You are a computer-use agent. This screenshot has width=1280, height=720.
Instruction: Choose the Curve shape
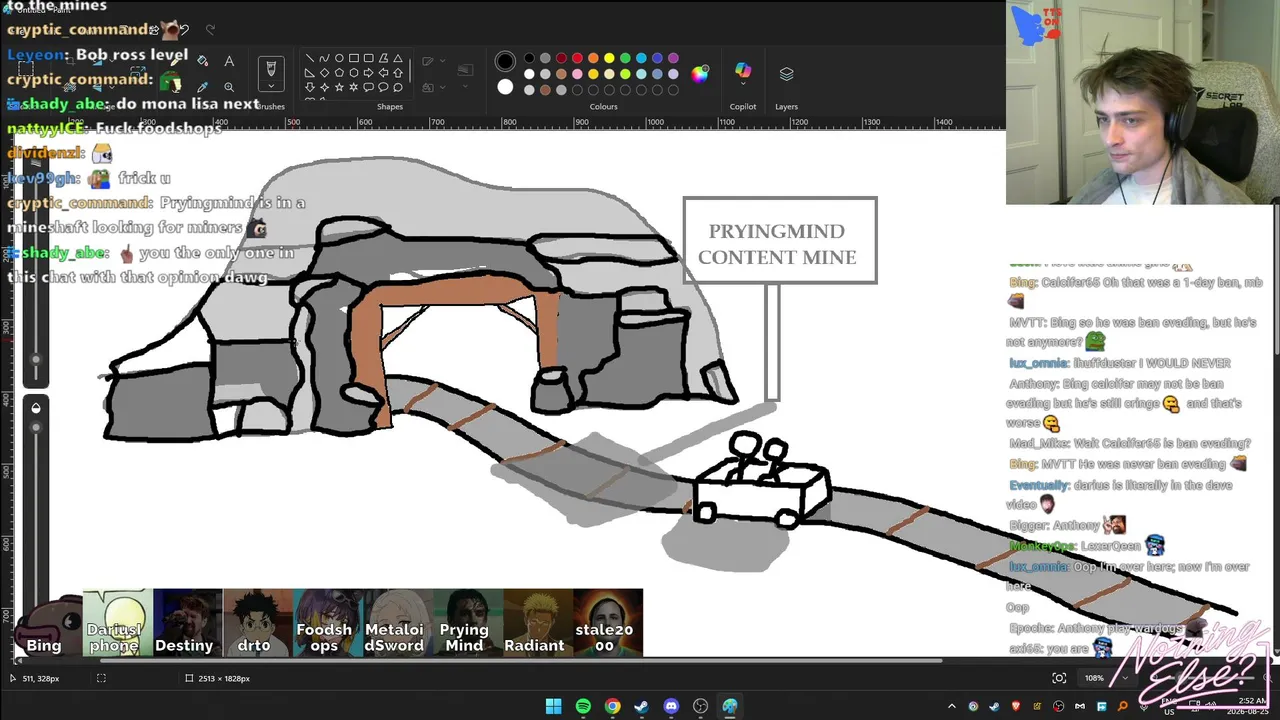(x=324, y=58)
